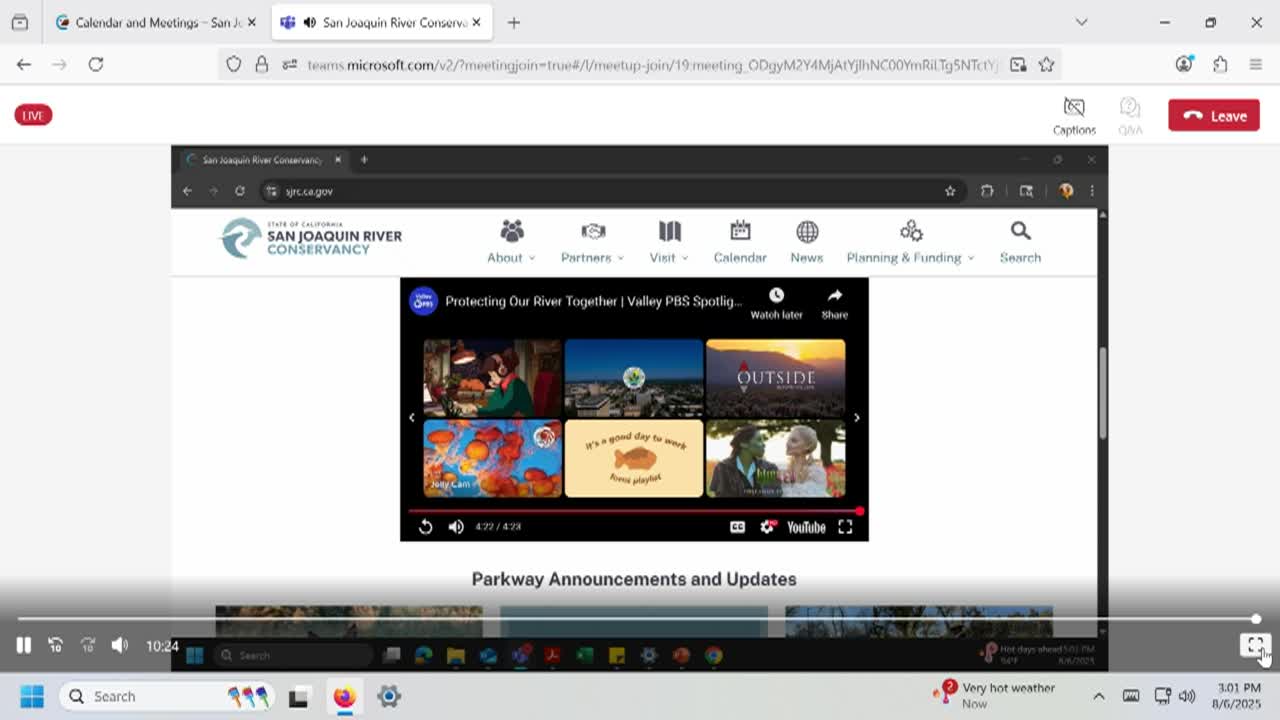The image size is (1280, 720).
Task: Open site permissions icon in address bar
Action: [x=289, y=64]
